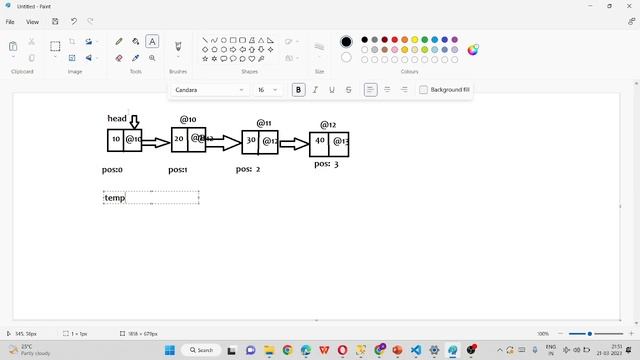The image size is (640, 360).
Task: Toggle Italic text formatting
Action: coord(315,90)
